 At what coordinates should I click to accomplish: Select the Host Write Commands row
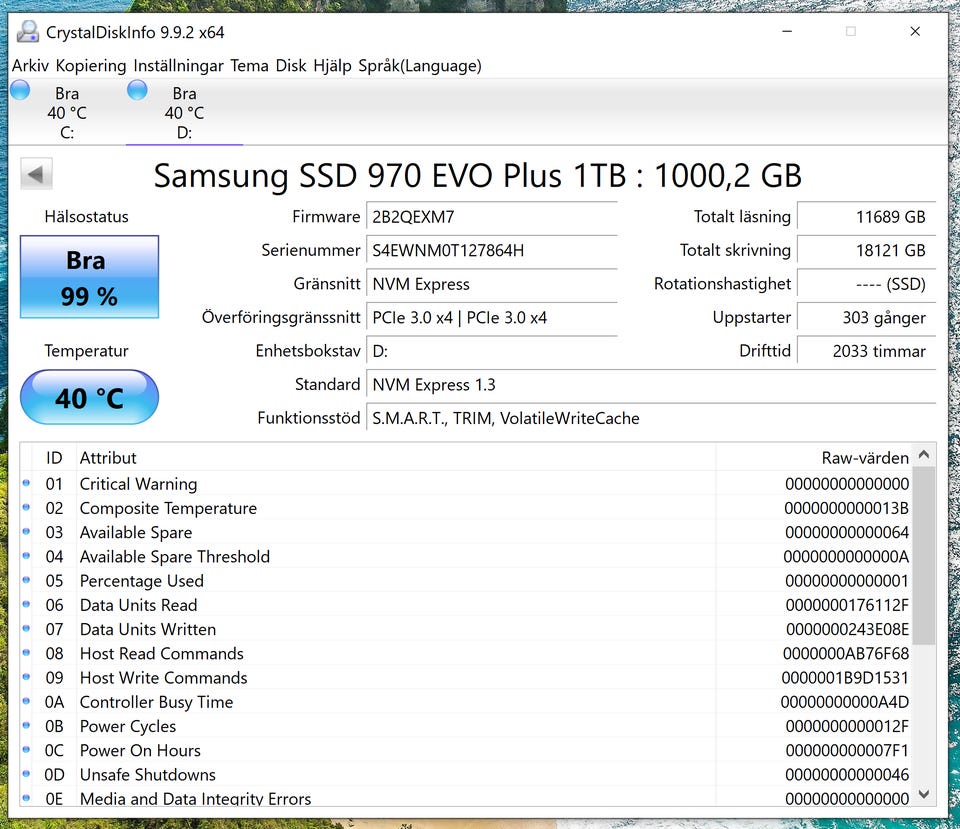point(466,678)
